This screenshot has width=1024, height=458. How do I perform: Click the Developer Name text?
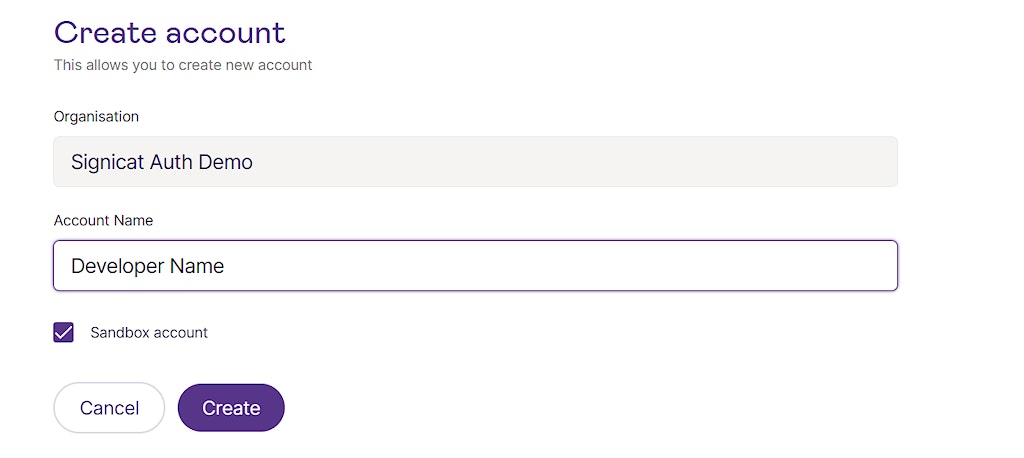[x=148, y=266]
